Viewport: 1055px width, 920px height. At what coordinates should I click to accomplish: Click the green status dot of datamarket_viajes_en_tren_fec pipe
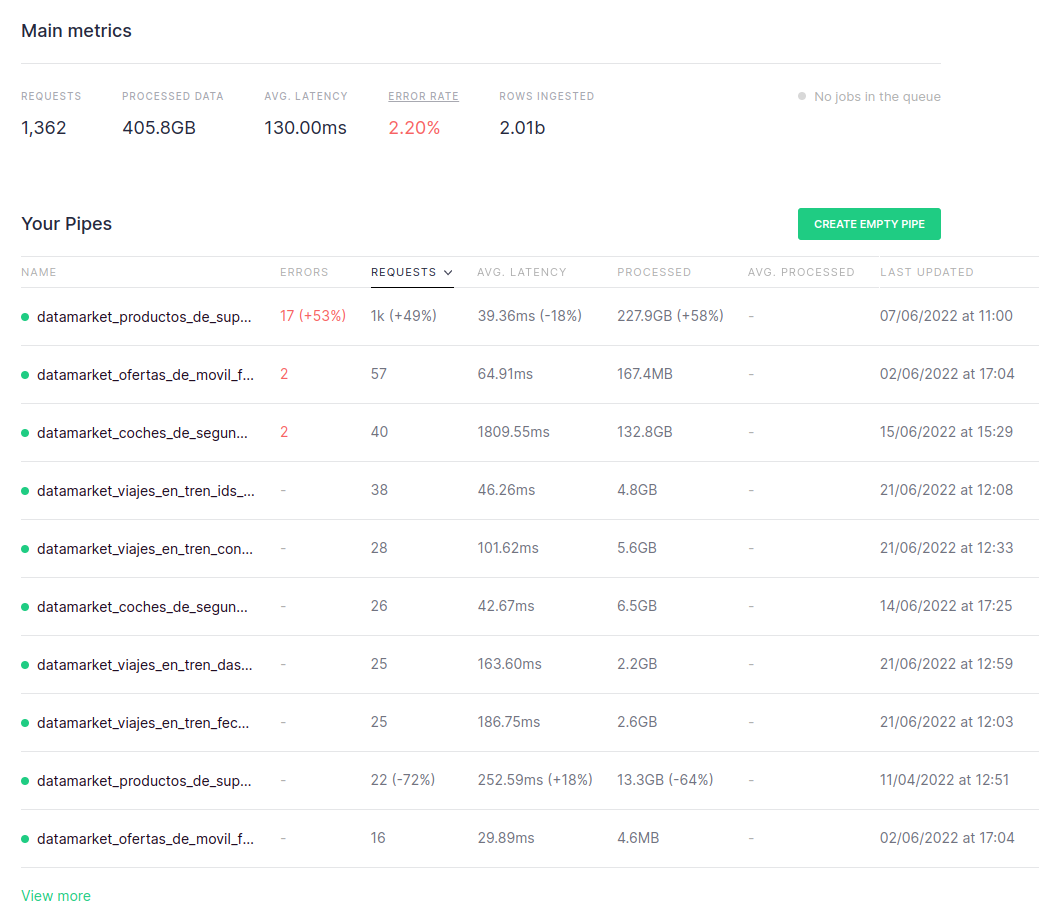point(25,723)
